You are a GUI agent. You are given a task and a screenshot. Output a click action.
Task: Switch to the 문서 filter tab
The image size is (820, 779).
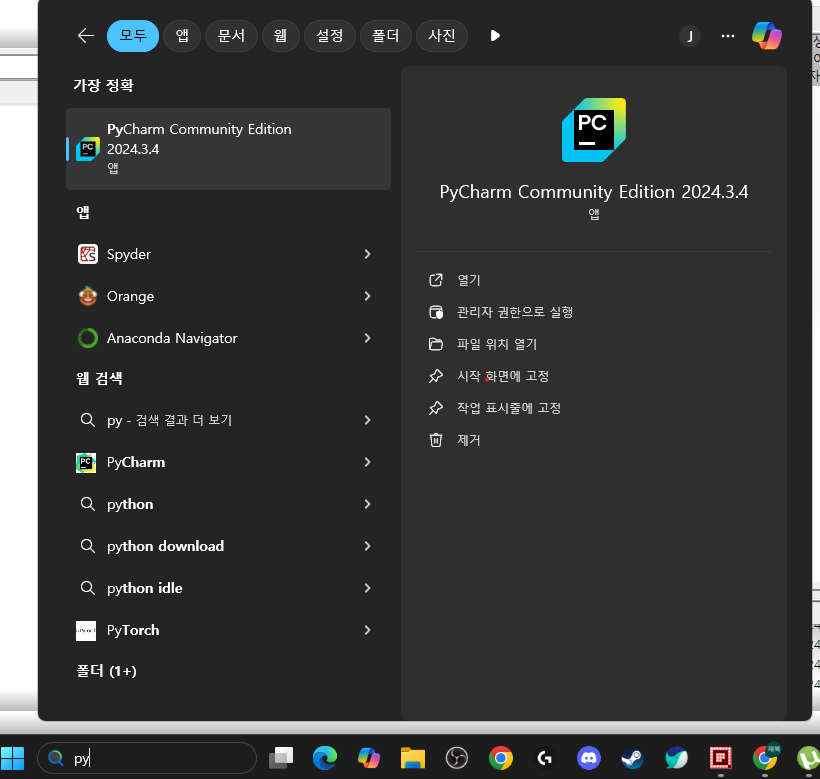click(231, 36)
